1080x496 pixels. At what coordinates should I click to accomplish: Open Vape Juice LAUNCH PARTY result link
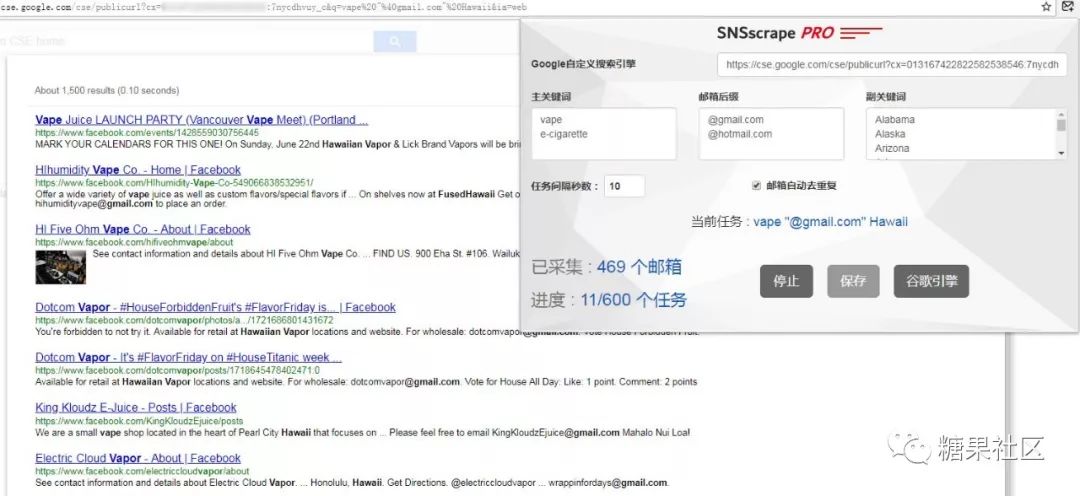click(x=201, y=120)
